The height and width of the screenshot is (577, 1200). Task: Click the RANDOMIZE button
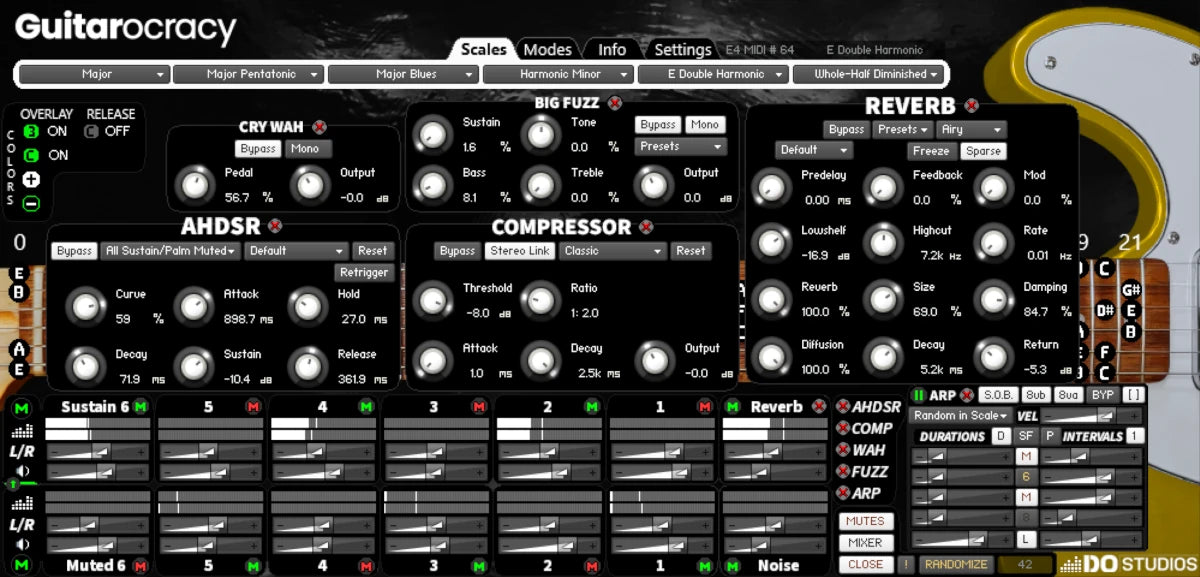[x=956, y=564]
